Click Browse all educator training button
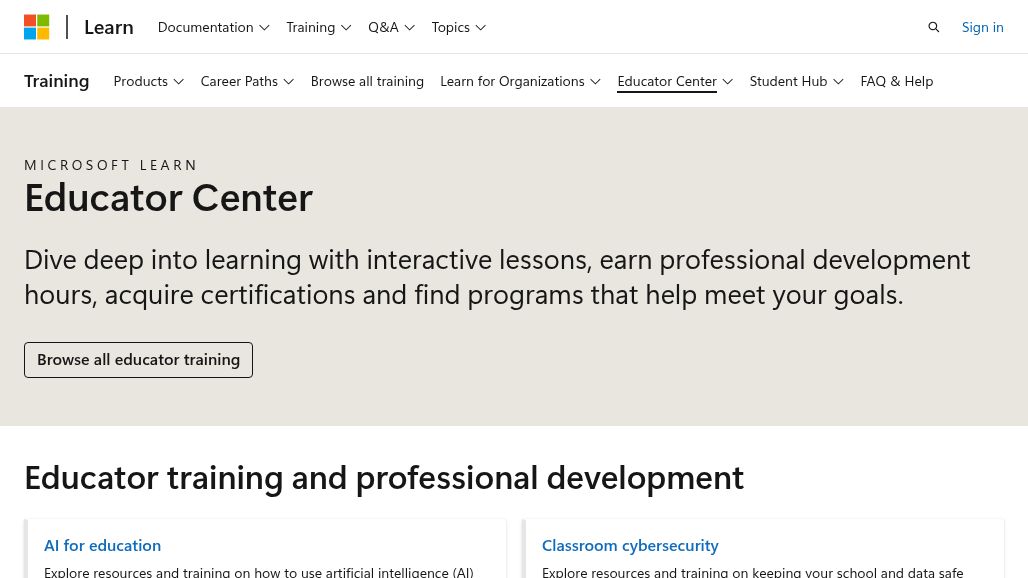Screen dimensions: 1028x578 138,360
